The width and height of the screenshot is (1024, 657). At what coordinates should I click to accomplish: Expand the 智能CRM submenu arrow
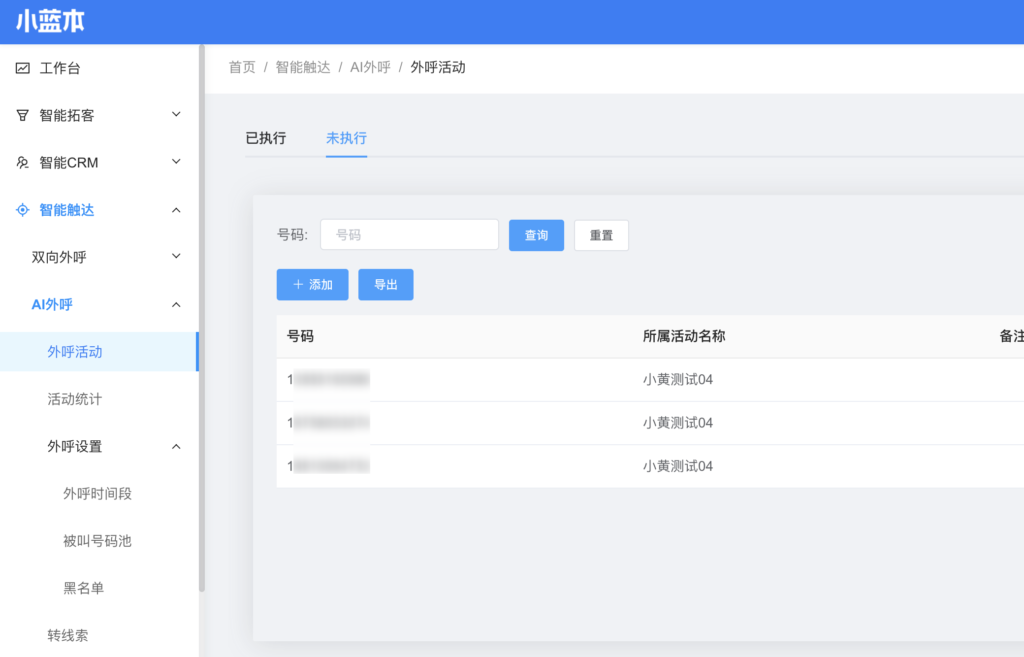tap(176, 162)
